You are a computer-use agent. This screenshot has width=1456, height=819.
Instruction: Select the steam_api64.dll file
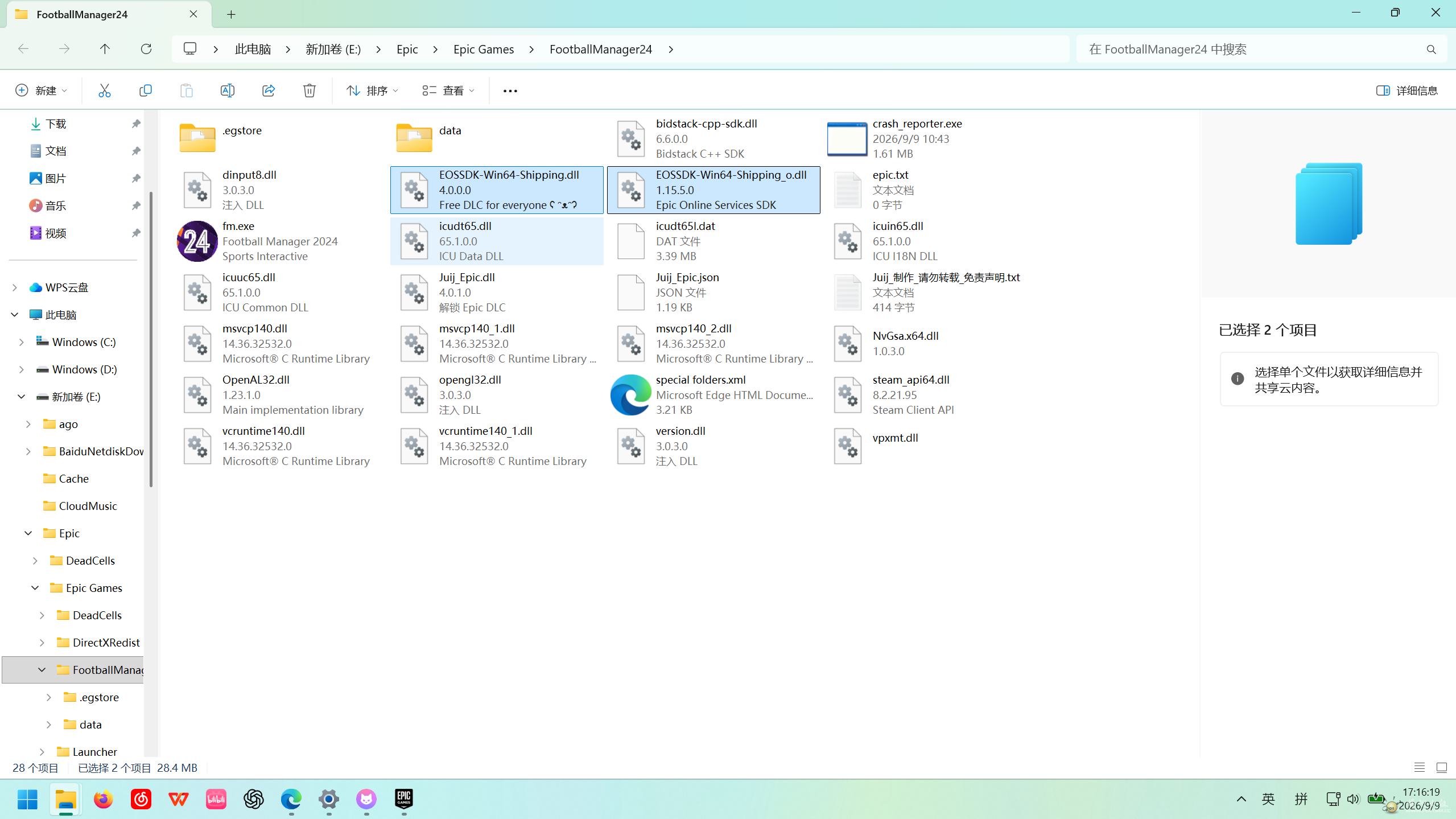930,395
